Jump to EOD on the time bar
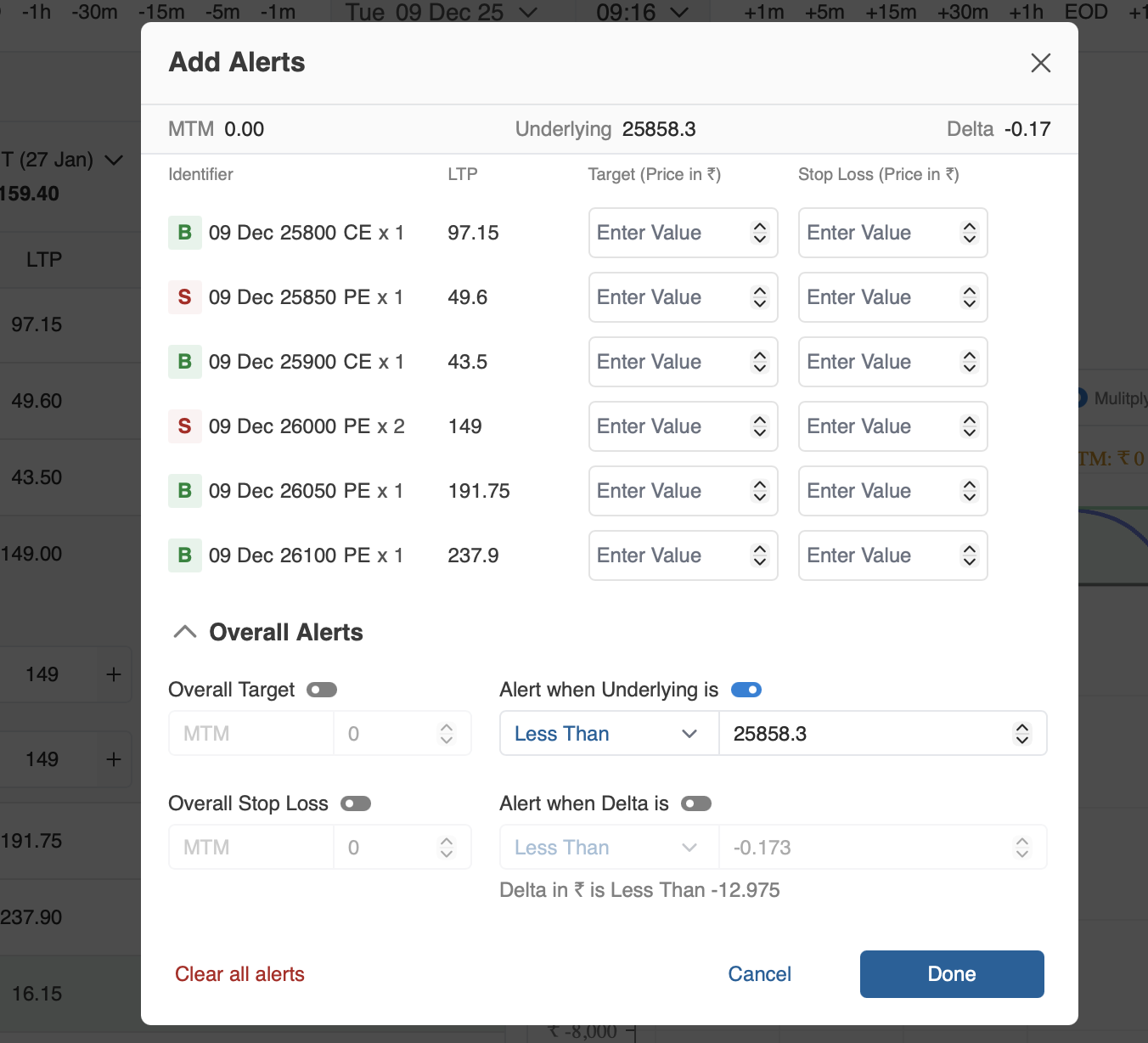This screenshot has width=1148, height=1043. coord(1085,12)
